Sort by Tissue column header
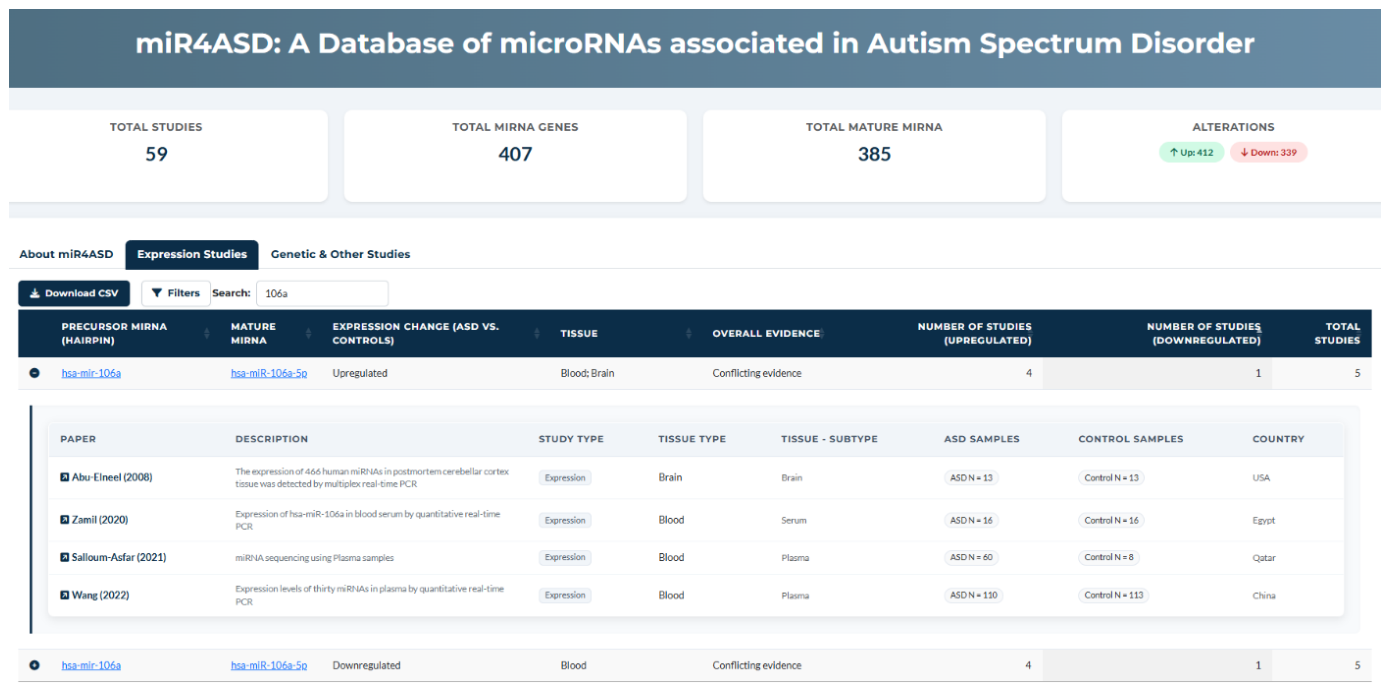Viewport: 1389px width, 691px height. tap(626, 333)
